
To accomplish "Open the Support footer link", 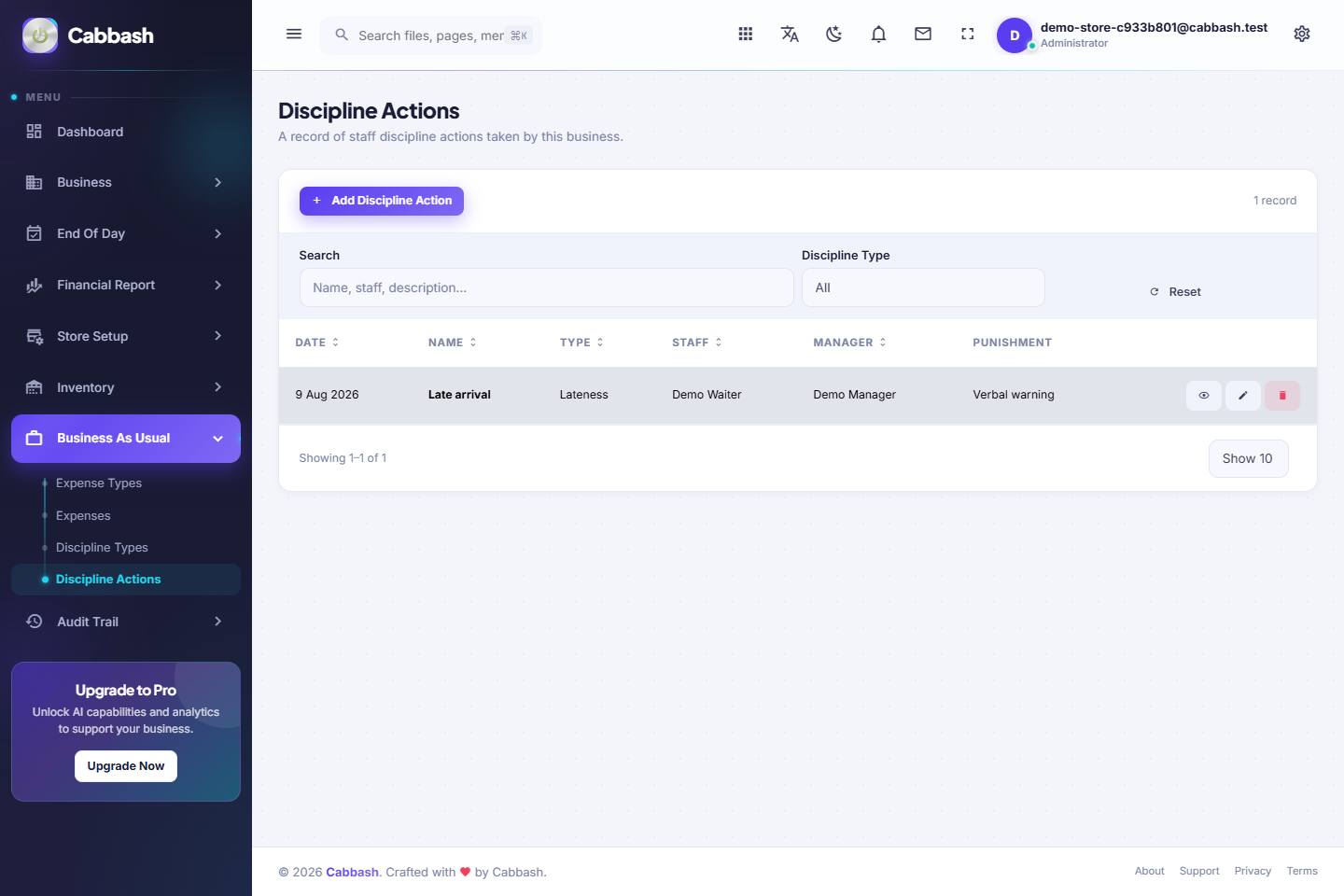I will 1199,871.
